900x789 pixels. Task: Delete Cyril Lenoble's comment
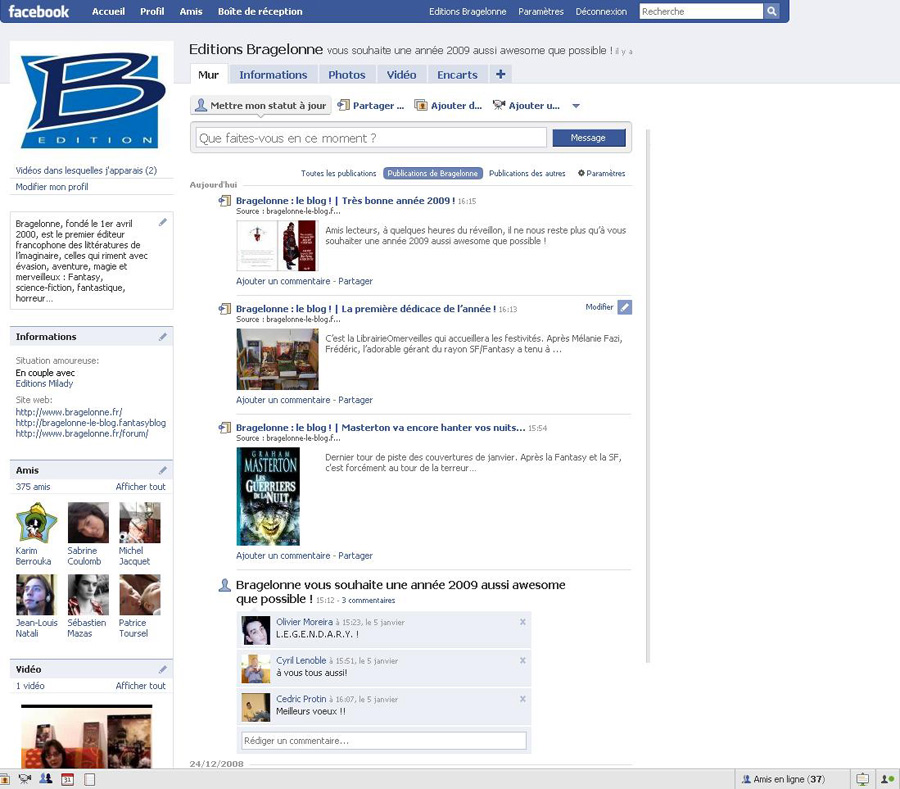[x=523, y=660]
